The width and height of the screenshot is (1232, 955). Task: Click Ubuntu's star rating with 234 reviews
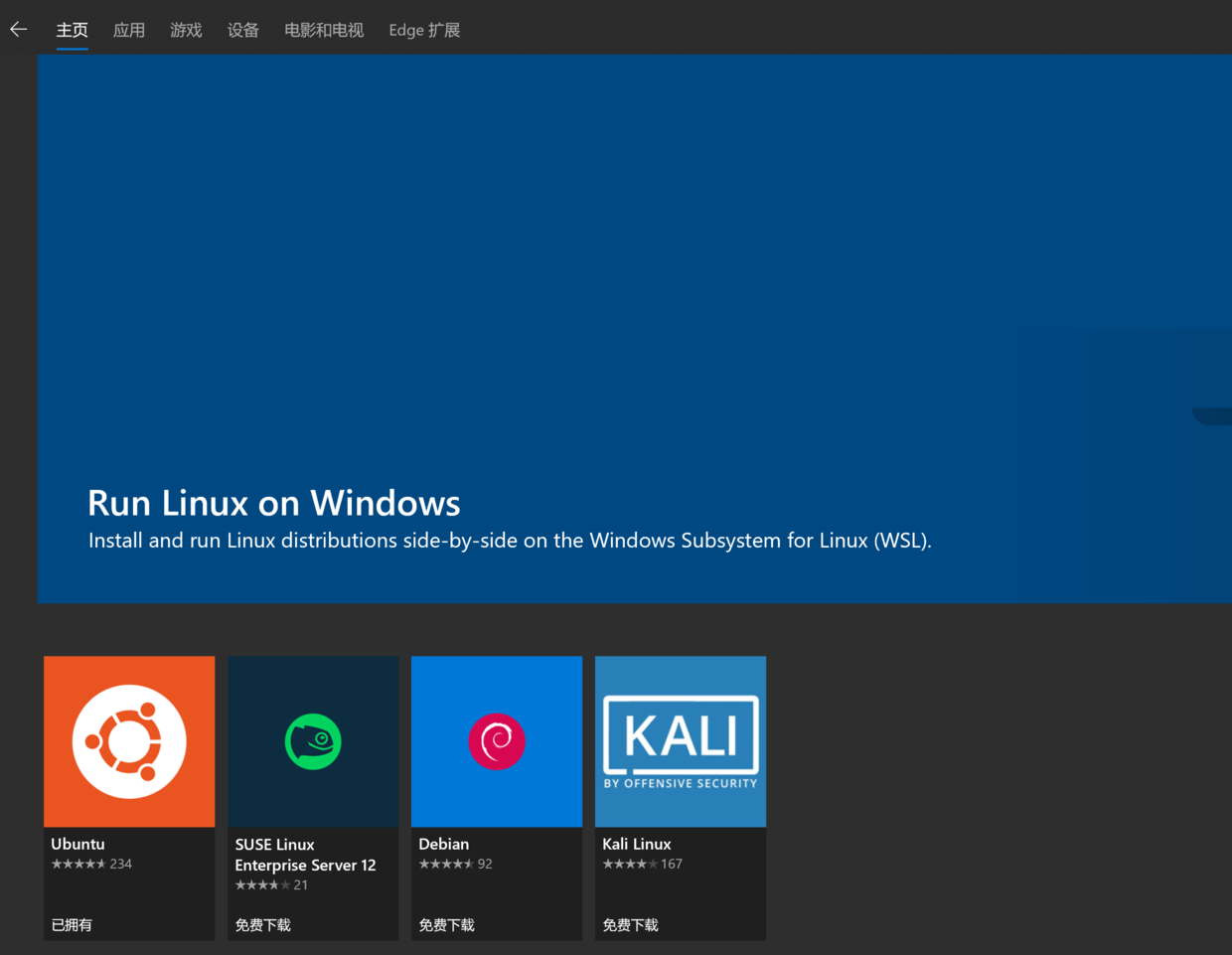point(91,864)
